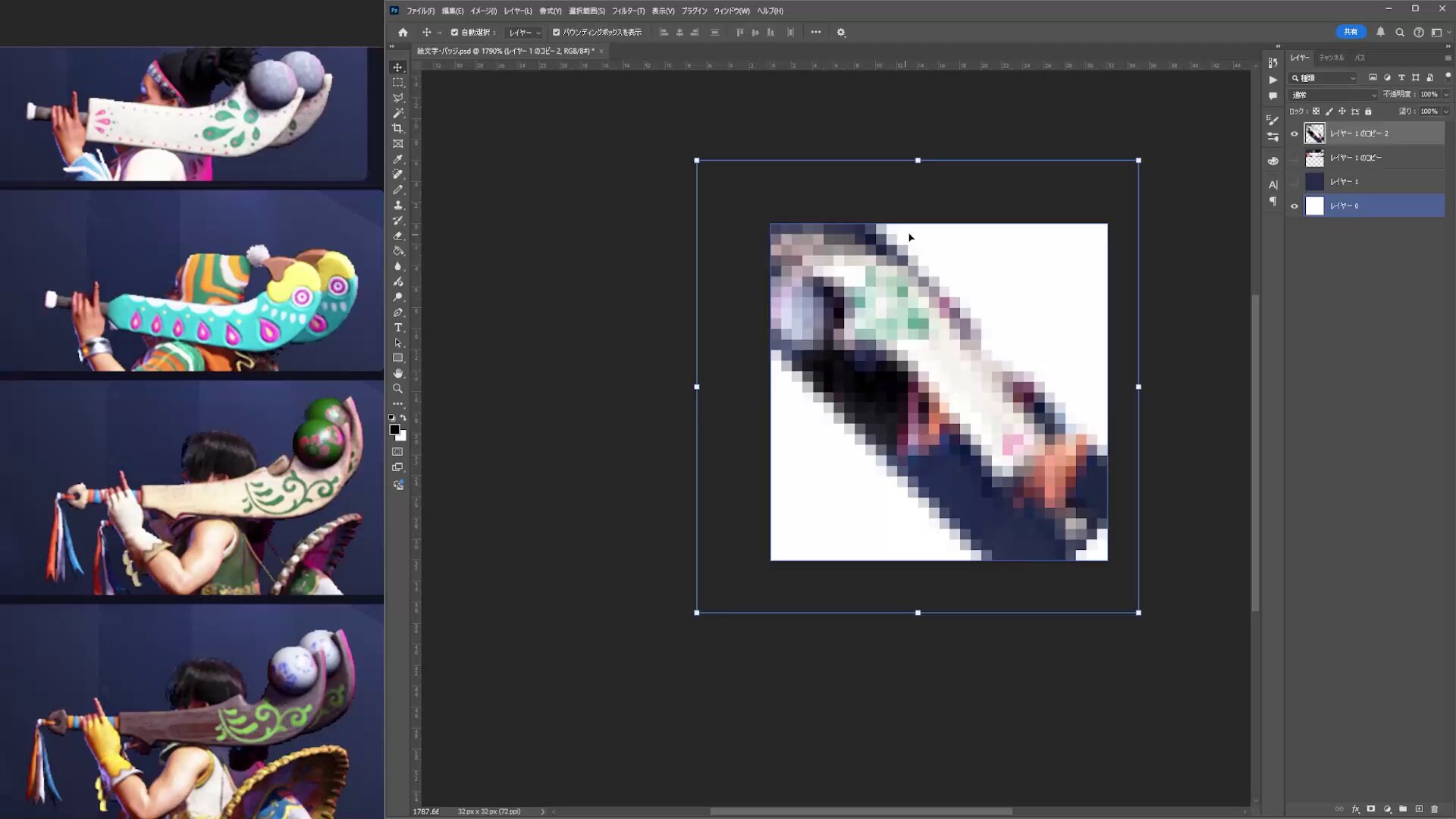Close the 絵文字・バッジ.psd document tab
Viewport: 1456px width, 819px height.
(x=601, y=52)
